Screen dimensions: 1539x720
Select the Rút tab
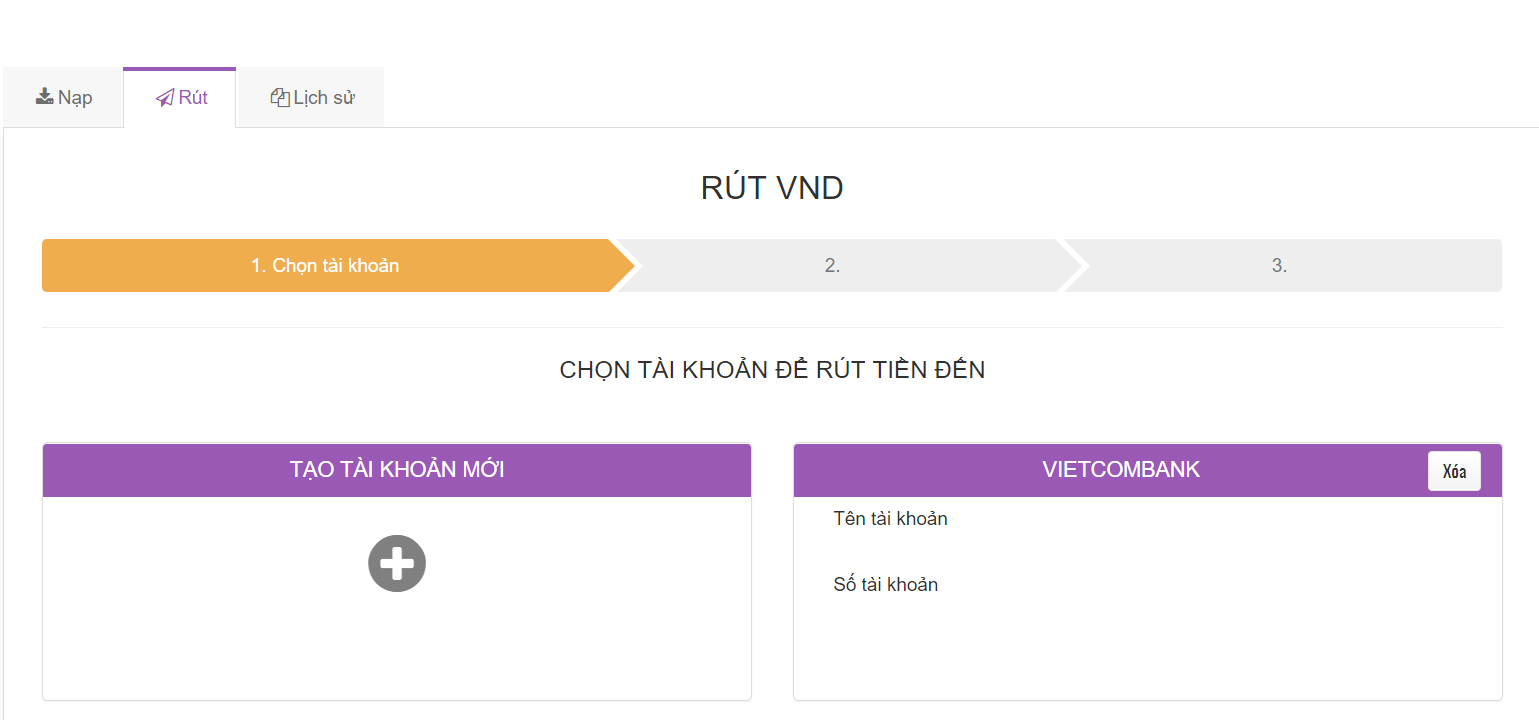[x=180, y=98]
